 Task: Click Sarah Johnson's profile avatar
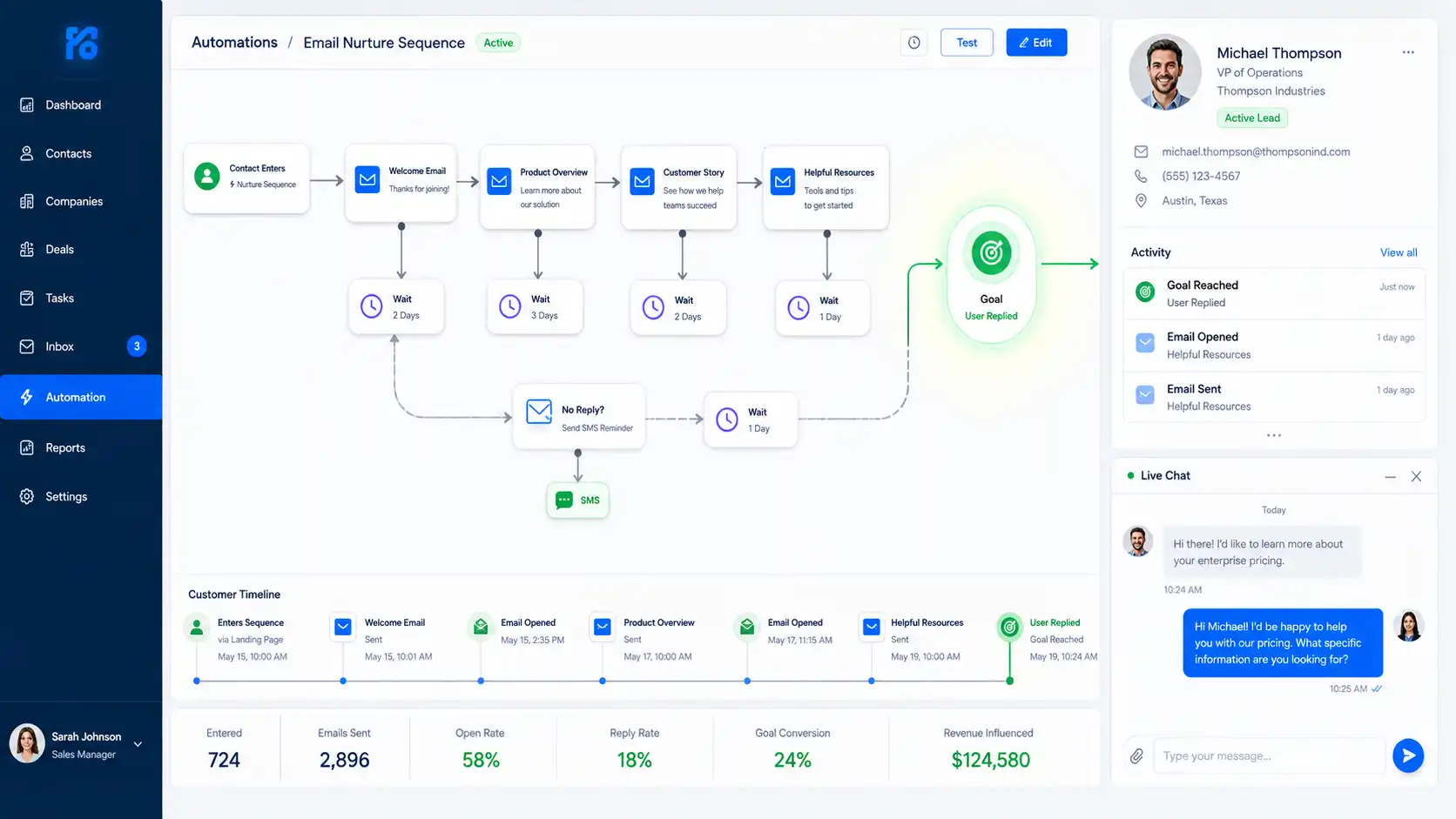point(27,744)
